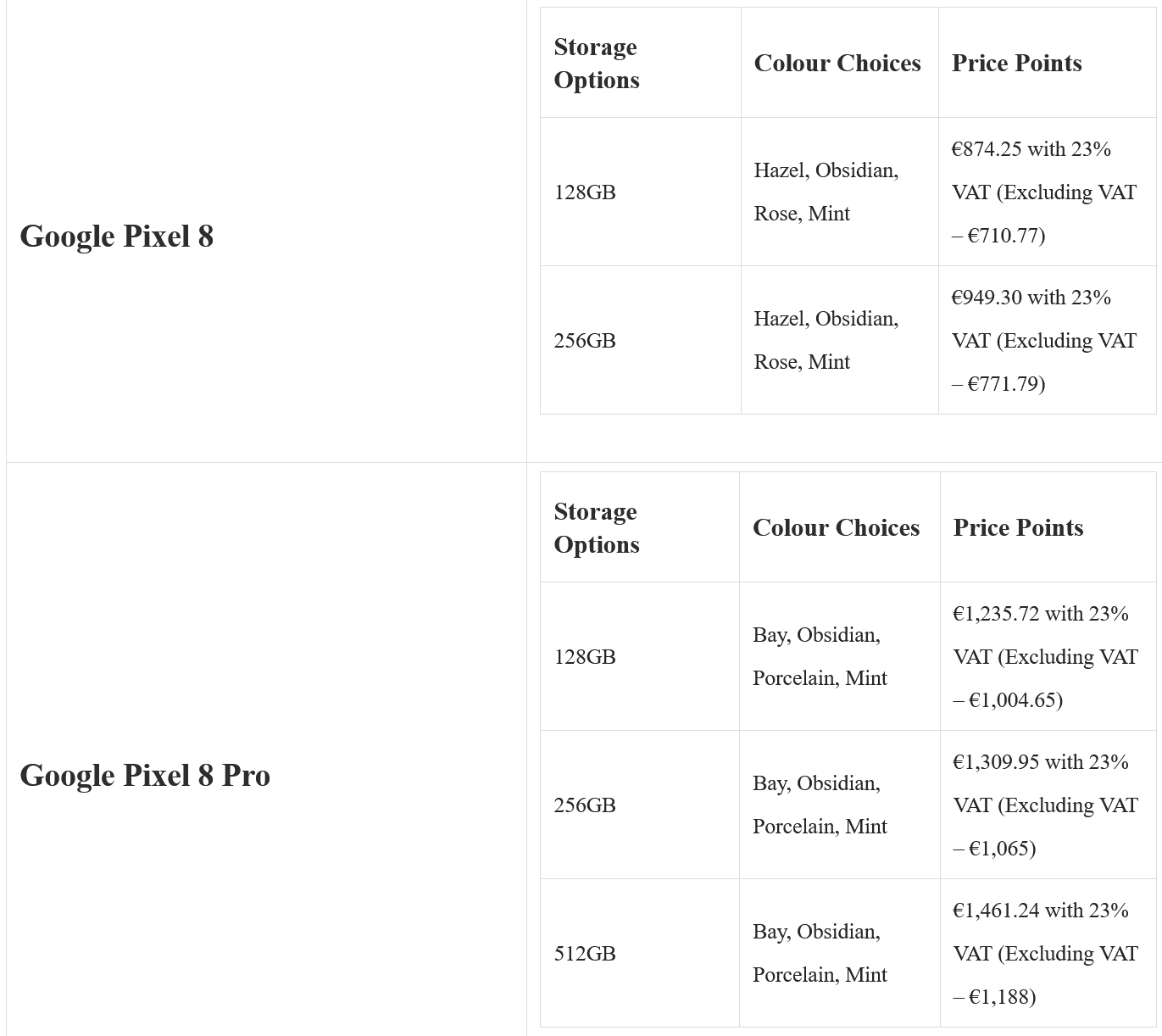Click Hazel colours cell in Pixel 8 128GB row
Viewport: 1162px width, 1036px height.
point(826,192)
